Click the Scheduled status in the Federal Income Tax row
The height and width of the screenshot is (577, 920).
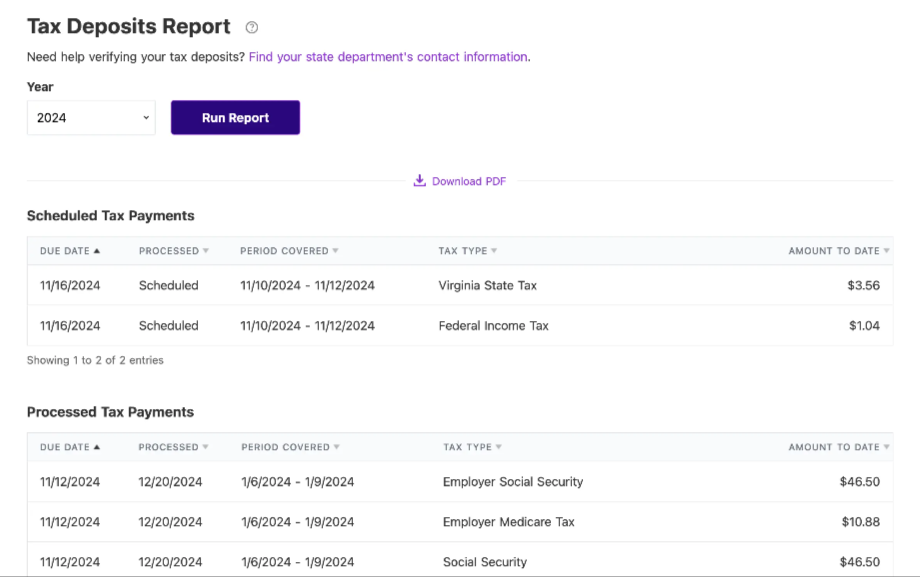pos(168,326)
